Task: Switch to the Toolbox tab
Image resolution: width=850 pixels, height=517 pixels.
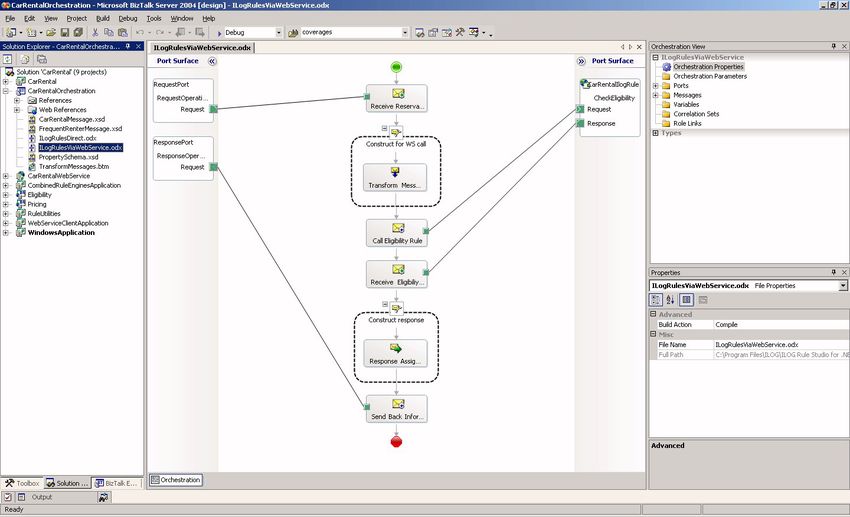Action: (x=22, y=483)
